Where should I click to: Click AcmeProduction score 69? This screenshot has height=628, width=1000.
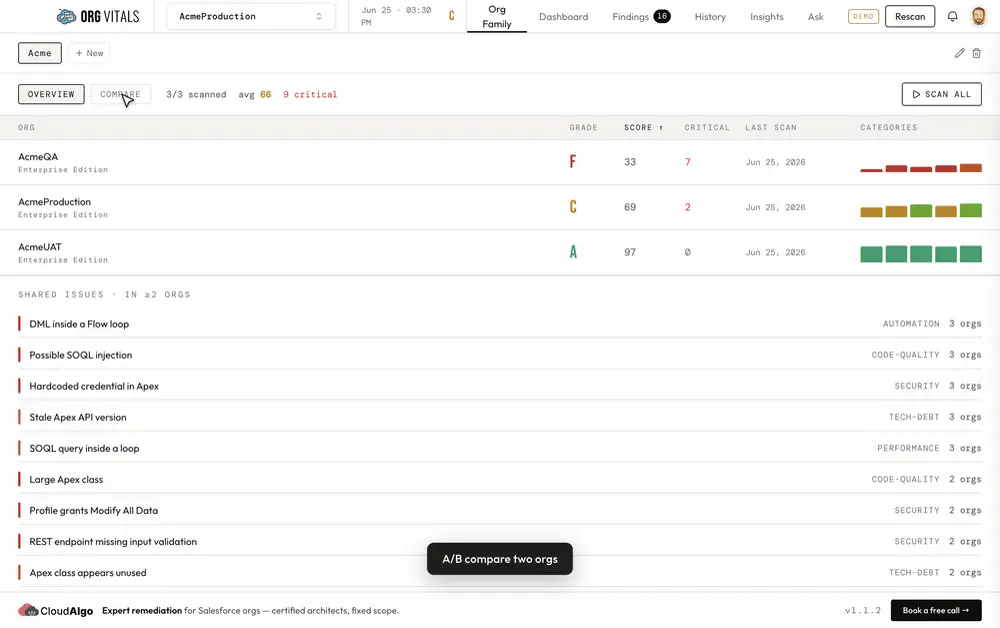pyautogui.click(x=630, y=207)
